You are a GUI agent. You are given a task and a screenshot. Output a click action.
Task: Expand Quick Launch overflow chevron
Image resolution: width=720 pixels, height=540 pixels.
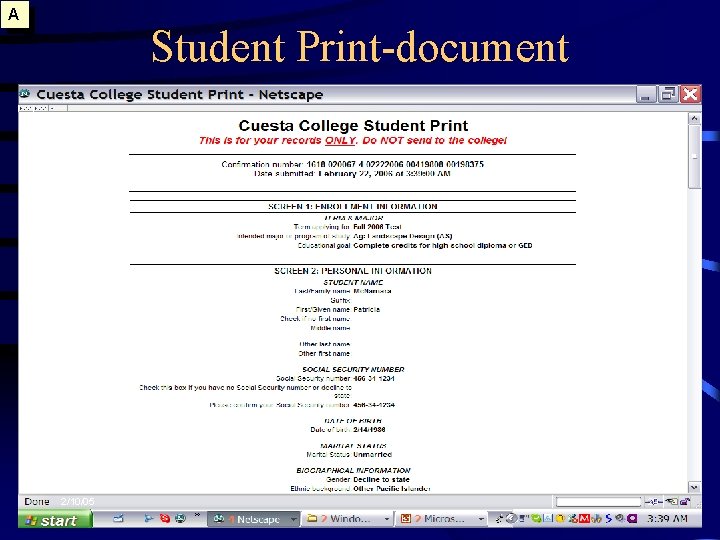pyautogui.click(x=197, y=515)
